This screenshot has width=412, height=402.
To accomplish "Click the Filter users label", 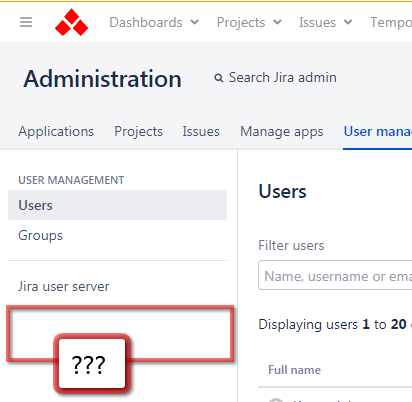I will coord(291,246).
